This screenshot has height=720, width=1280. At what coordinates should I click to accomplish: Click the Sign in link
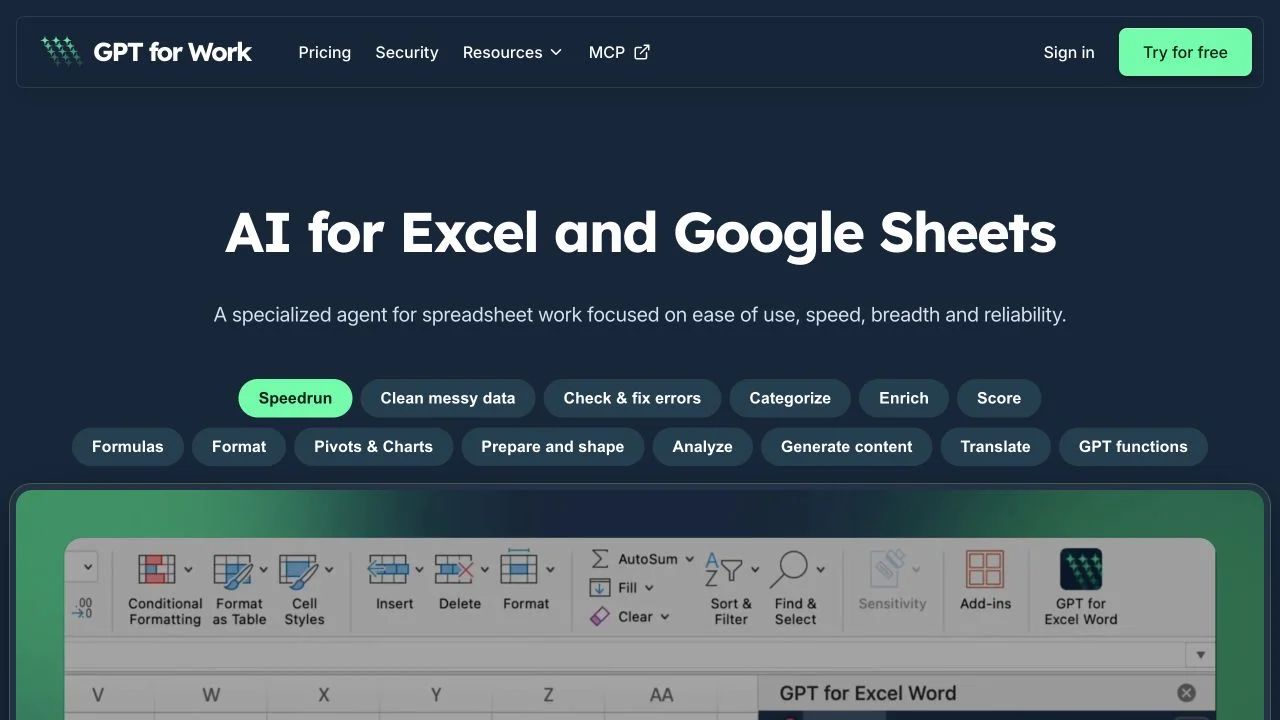(1069, 52)
